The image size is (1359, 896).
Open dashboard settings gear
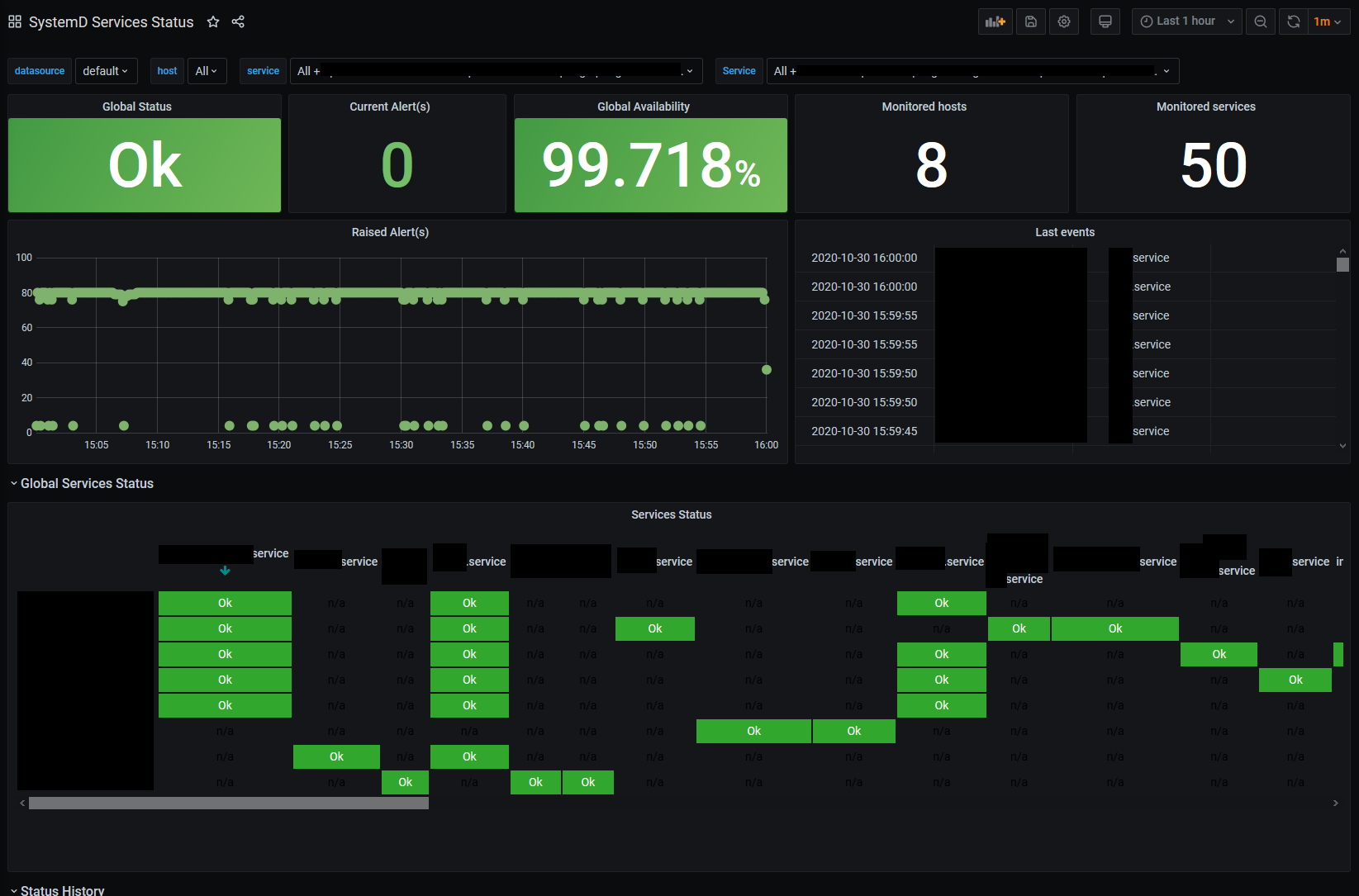[x=1064, y=21]
